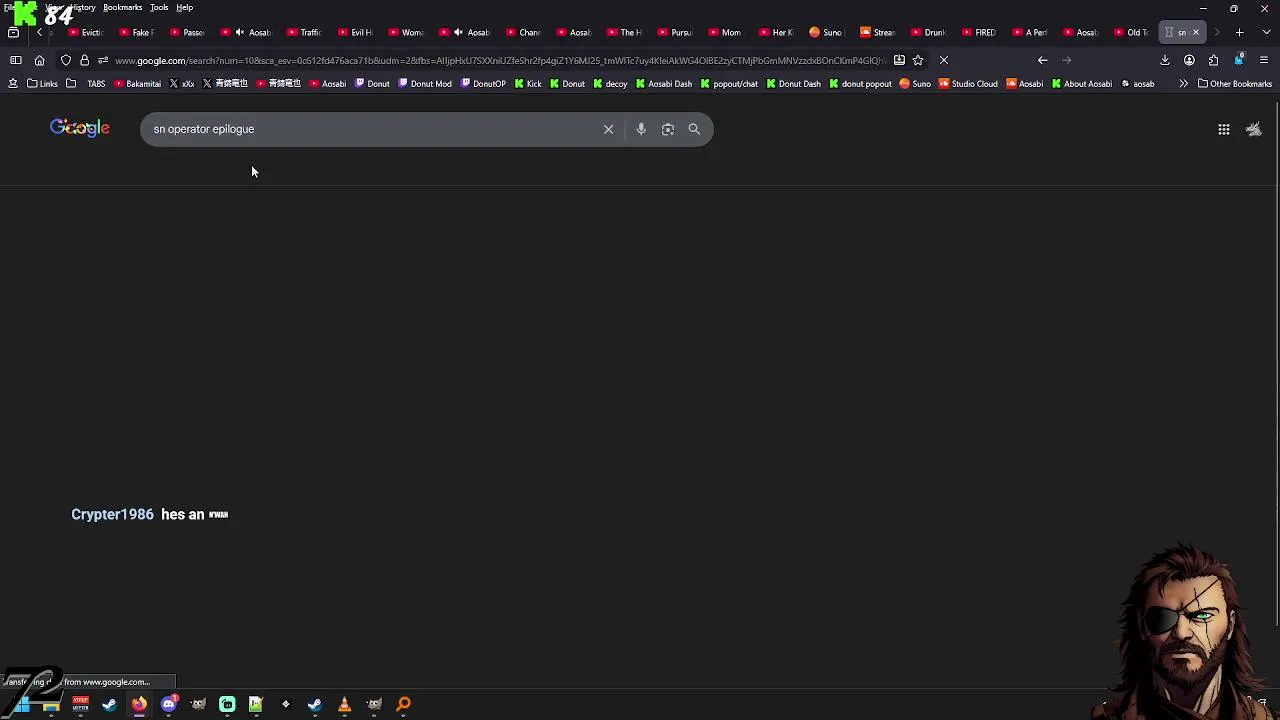This screenshot has width=1280, height=720.
Task: Open the orange magnifier taskbar app
Action: tap(403, 704)
